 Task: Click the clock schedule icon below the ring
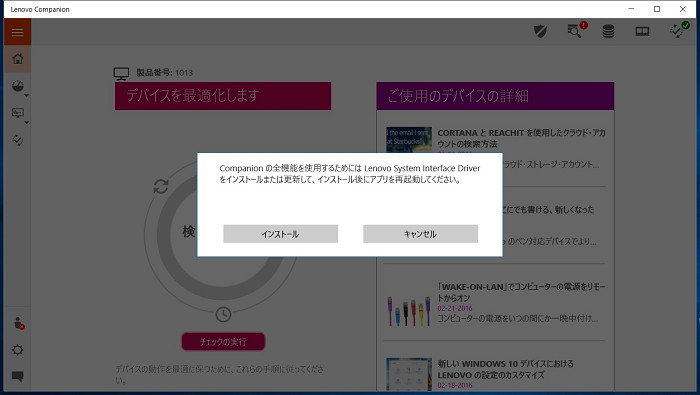click(x=223, y=314)
